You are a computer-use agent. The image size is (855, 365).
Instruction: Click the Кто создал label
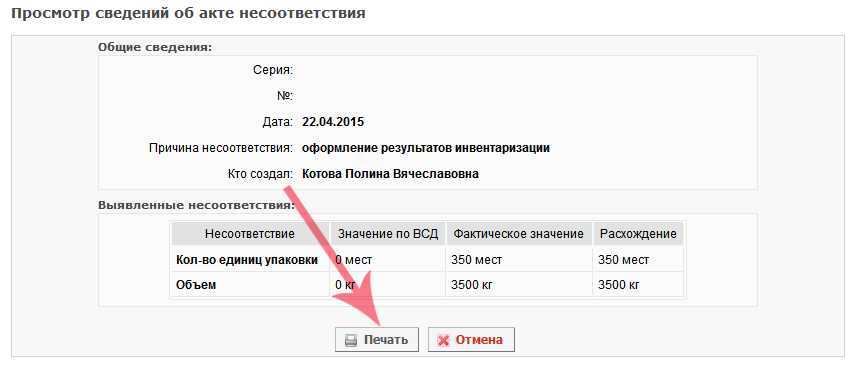coord(261,175)
